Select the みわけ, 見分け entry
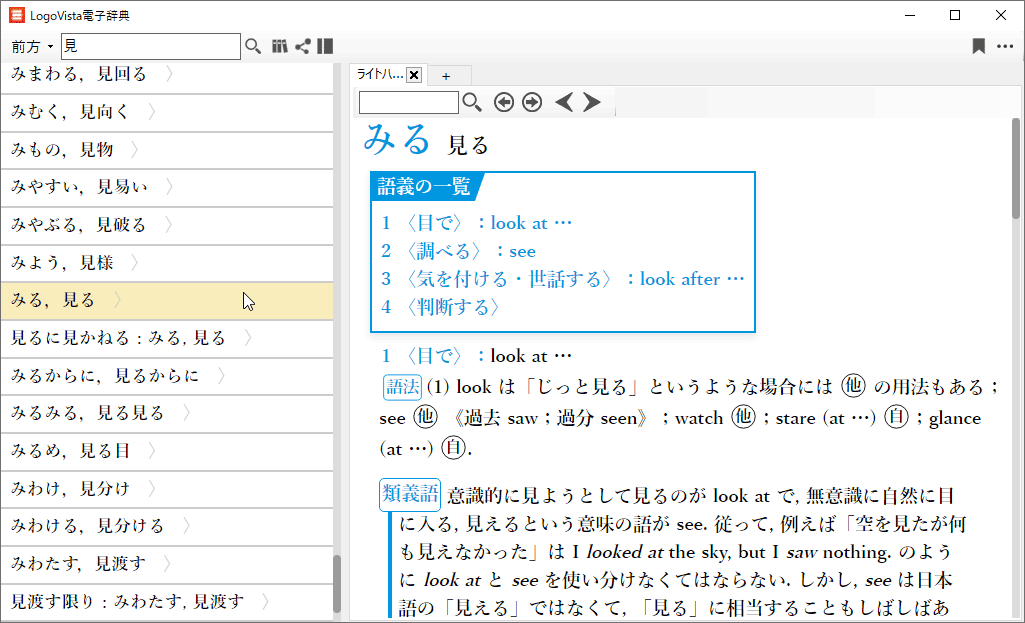Screen dimensions: 1025x623 167,489
